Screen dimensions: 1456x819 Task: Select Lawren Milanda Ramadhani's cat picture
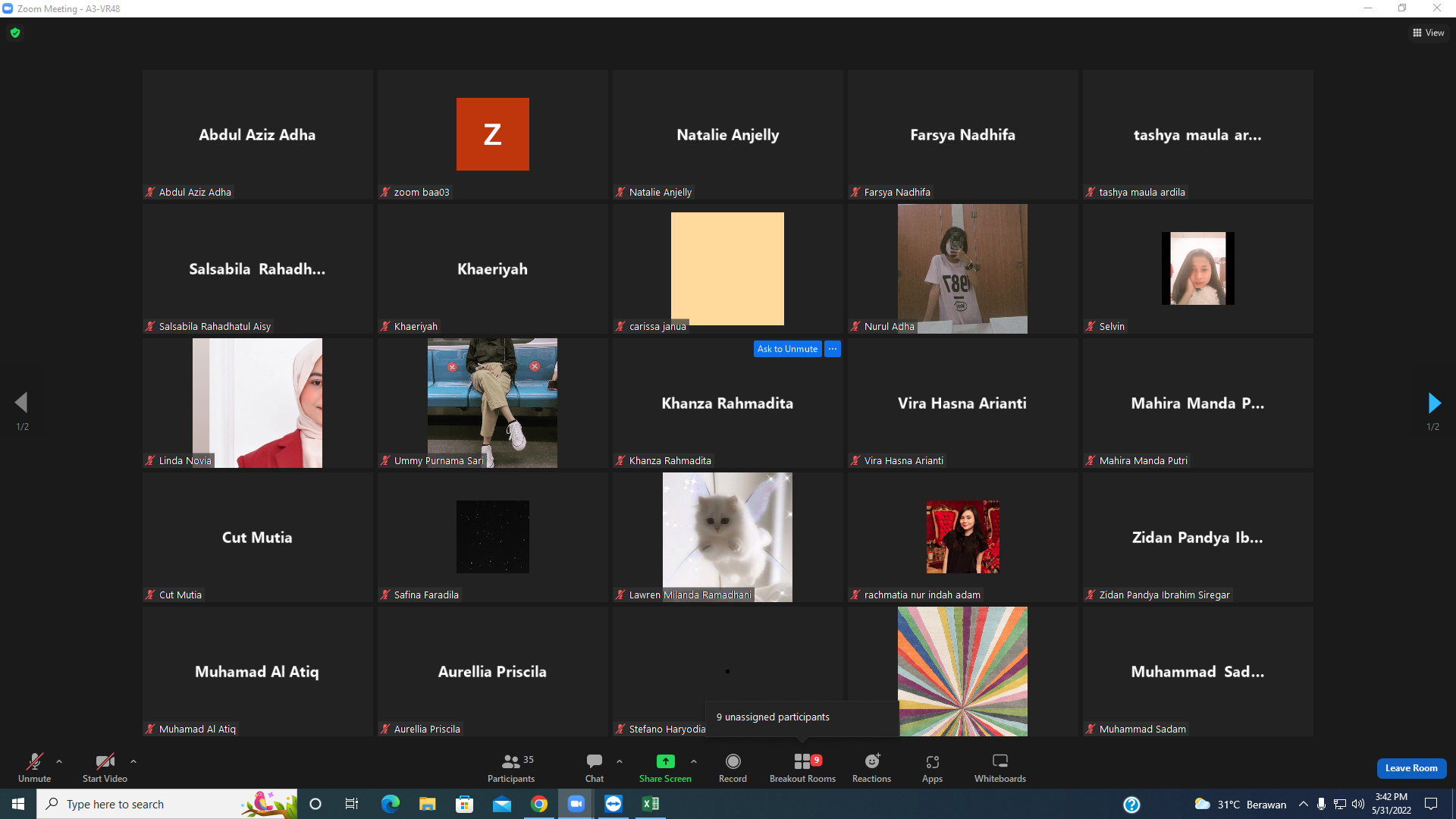pos(727,537)
